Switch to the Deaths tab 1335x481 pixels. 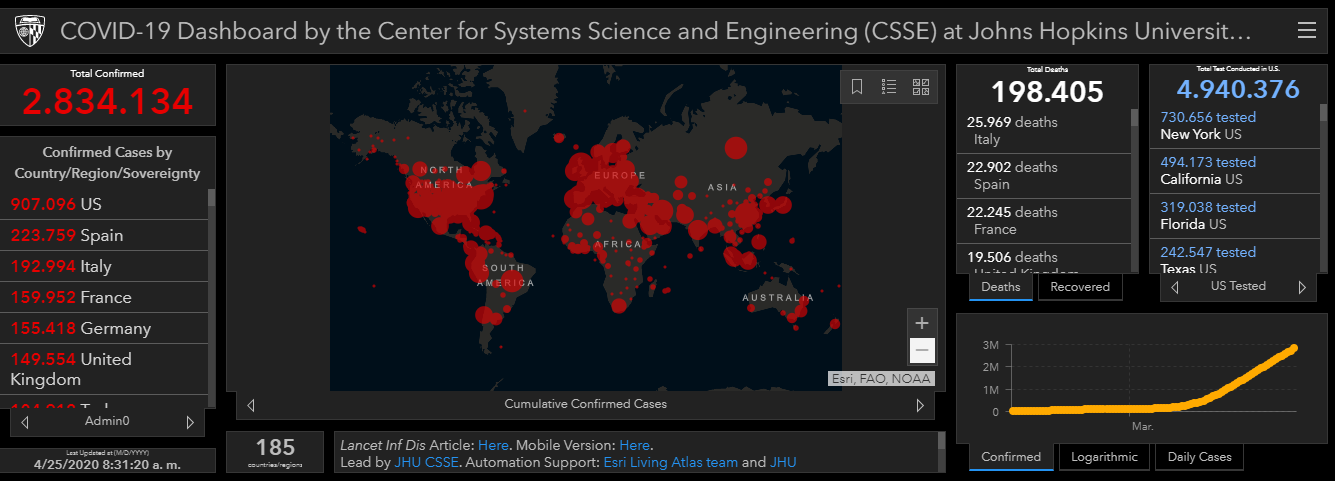point(1001,287)
